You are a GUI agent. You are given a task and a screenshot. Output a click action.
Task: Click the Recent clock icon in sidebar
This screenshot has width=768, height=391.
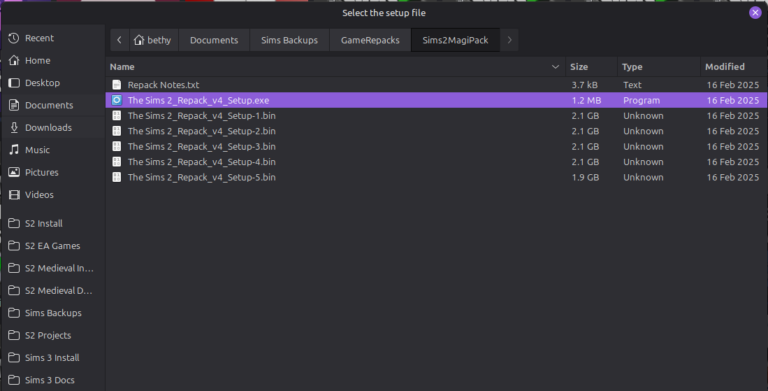click(x=14, y=38)
